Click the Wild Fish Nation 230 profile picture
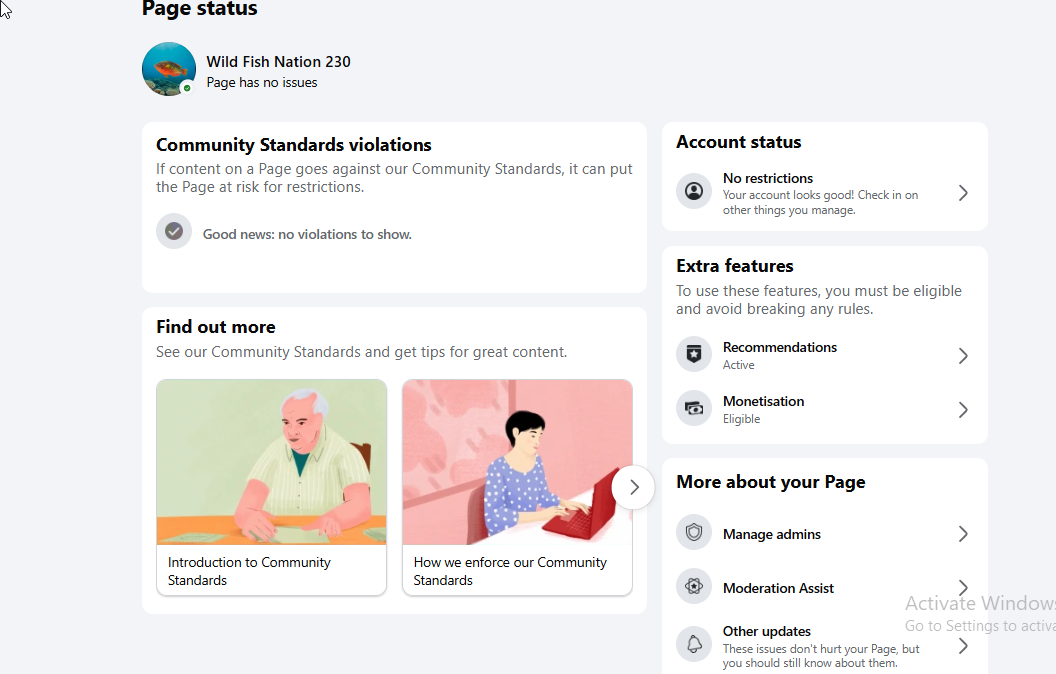Image resolution: width=1056 pixels, height=674 pixels. [168, 69]
